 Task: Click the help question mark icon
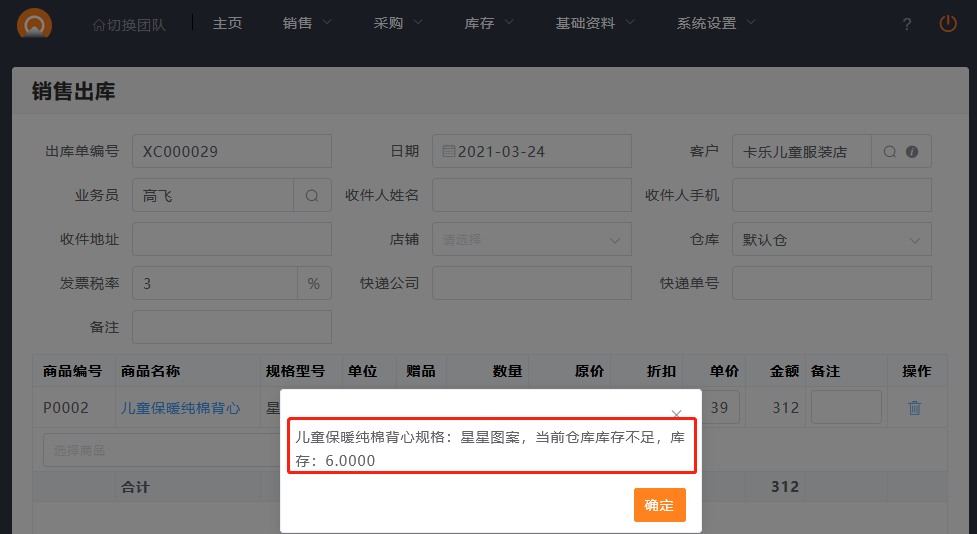[x=906, y=24]
